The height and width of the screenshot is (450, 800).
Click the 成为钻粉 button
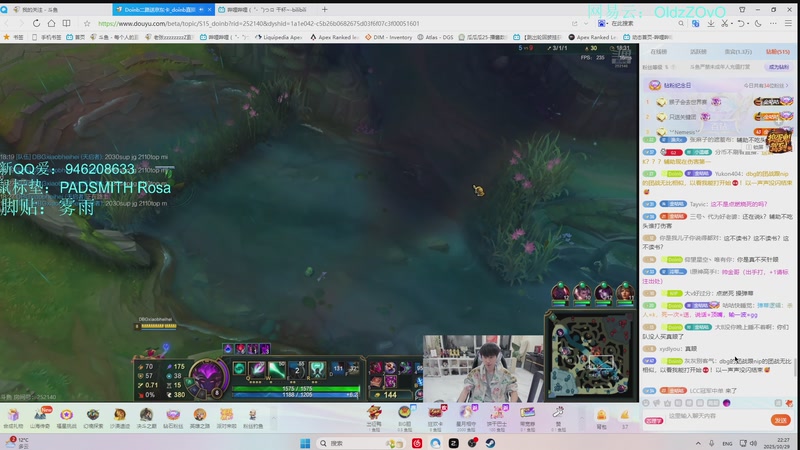tap(779, 67)
